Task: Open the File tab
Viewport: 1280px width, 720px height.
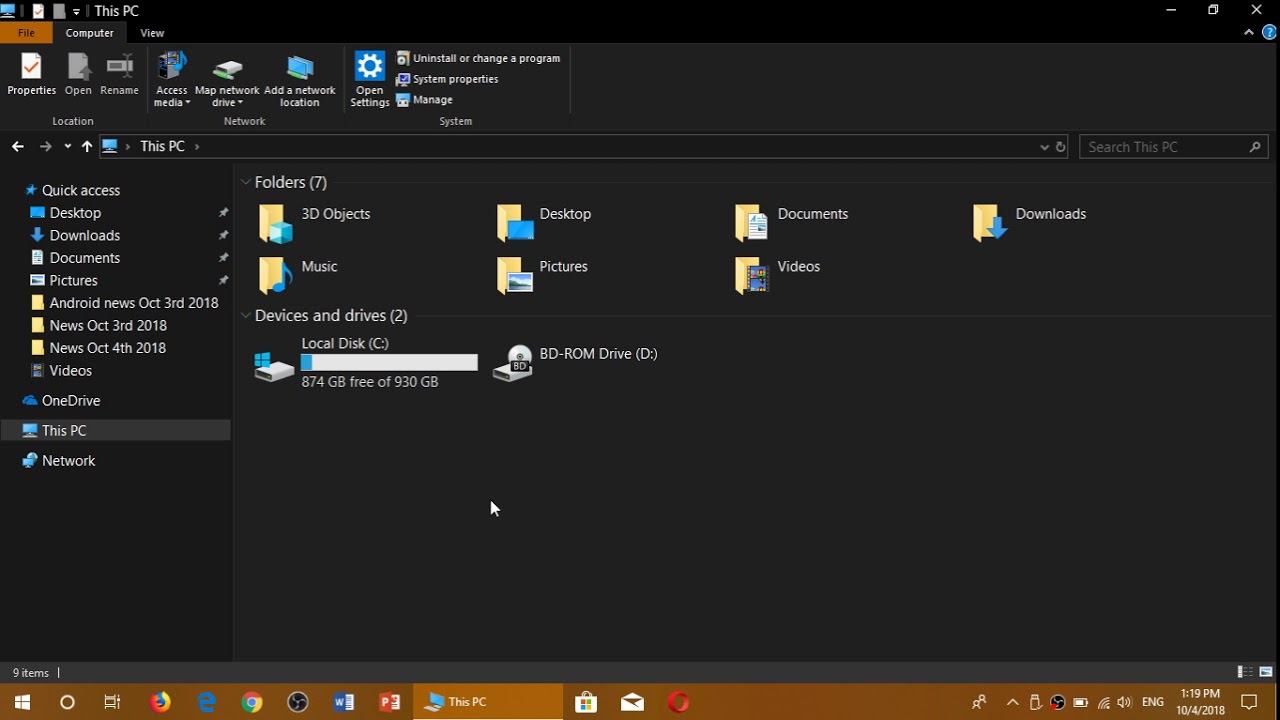Action: [26, 33]
